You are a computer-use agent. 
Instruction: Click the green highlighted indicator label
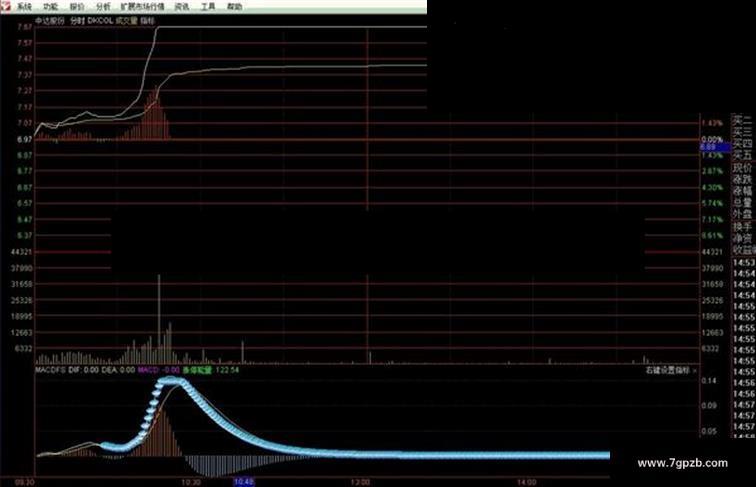[x=197, y=370]
